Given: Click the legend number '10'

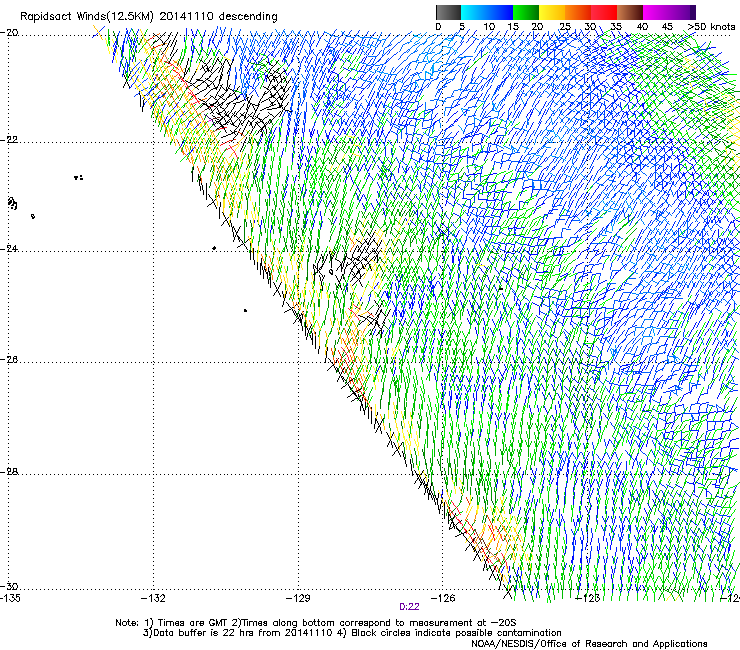Looking at the screenshot, I should click(489, 27).
